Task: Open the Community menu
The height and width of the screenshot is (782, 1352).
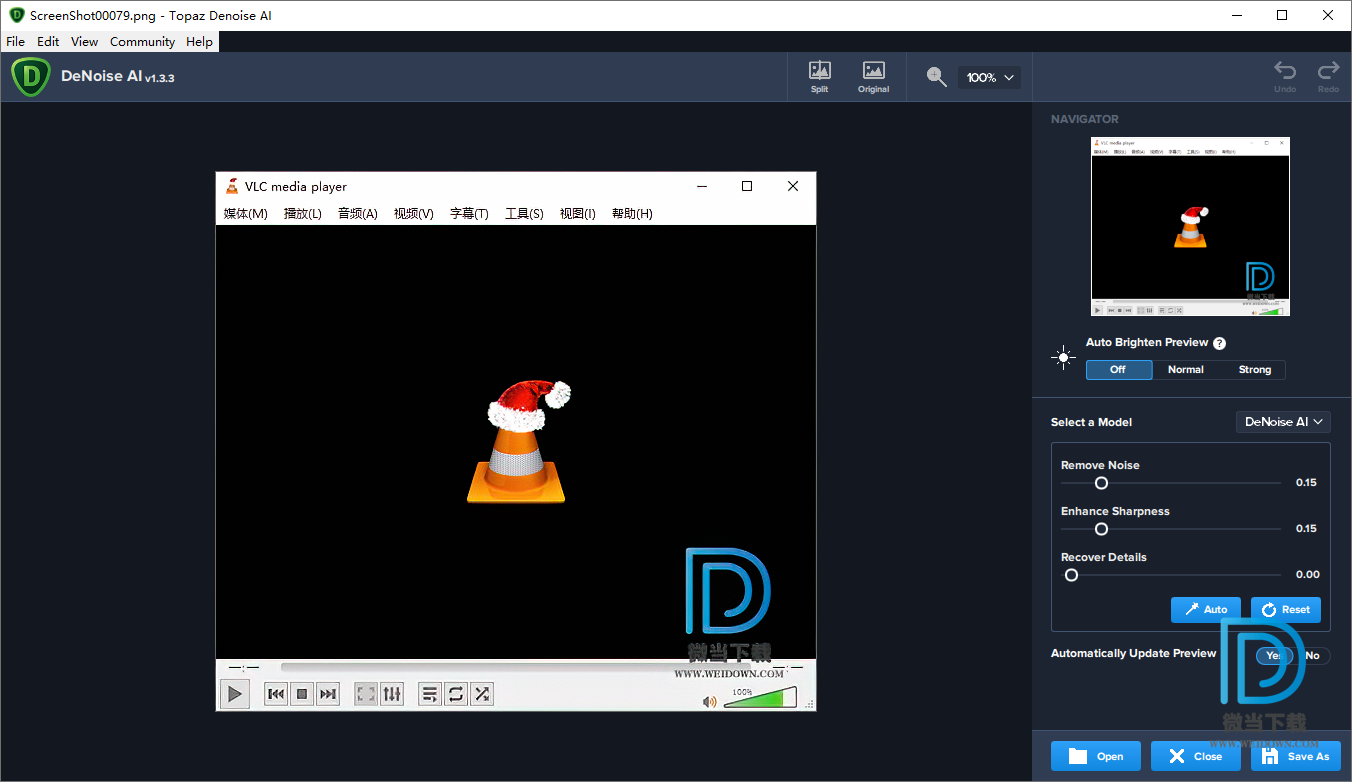Action: 142,42
